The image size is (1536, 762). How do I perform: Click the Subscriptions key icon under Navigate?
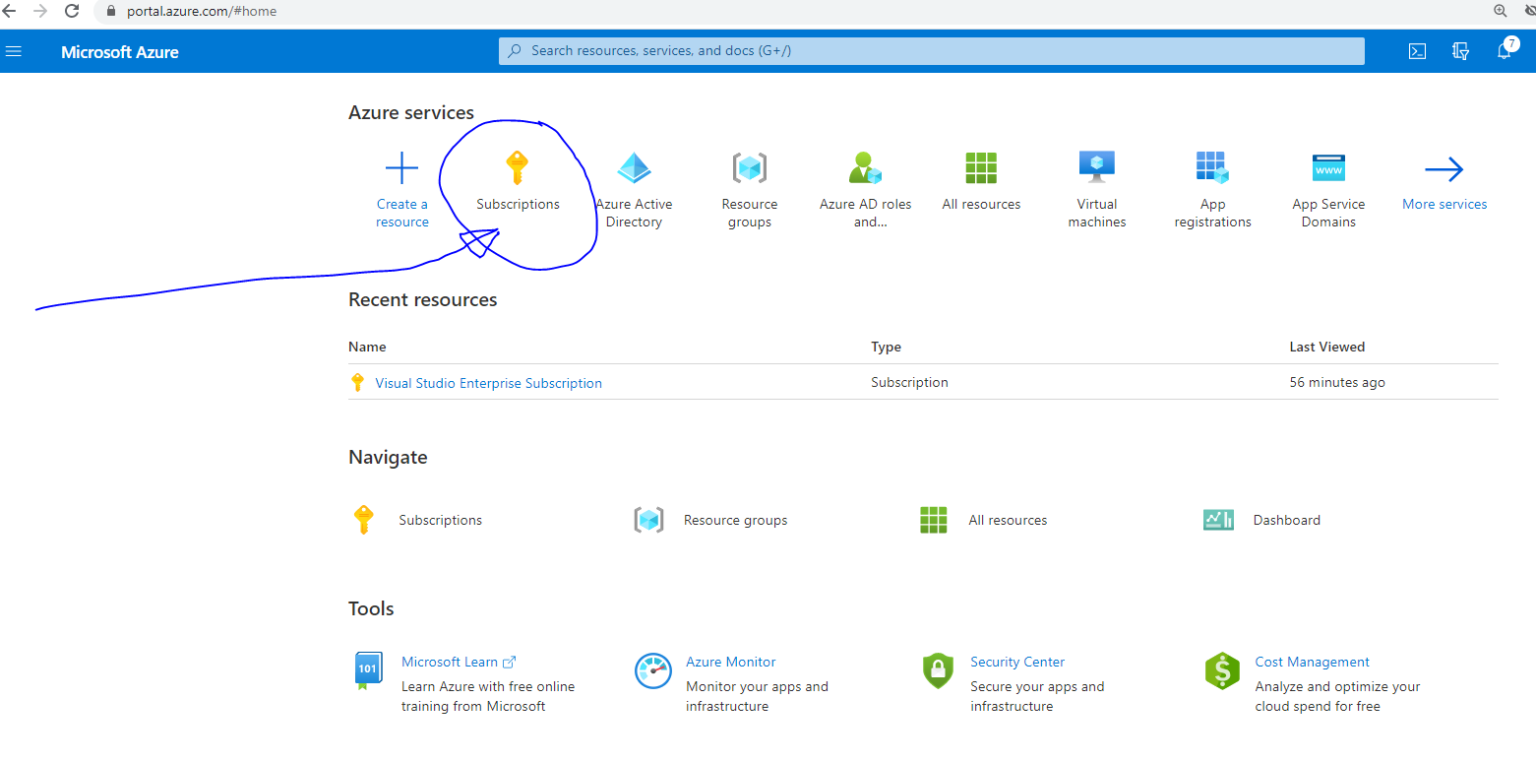click(x=363, y=520)
